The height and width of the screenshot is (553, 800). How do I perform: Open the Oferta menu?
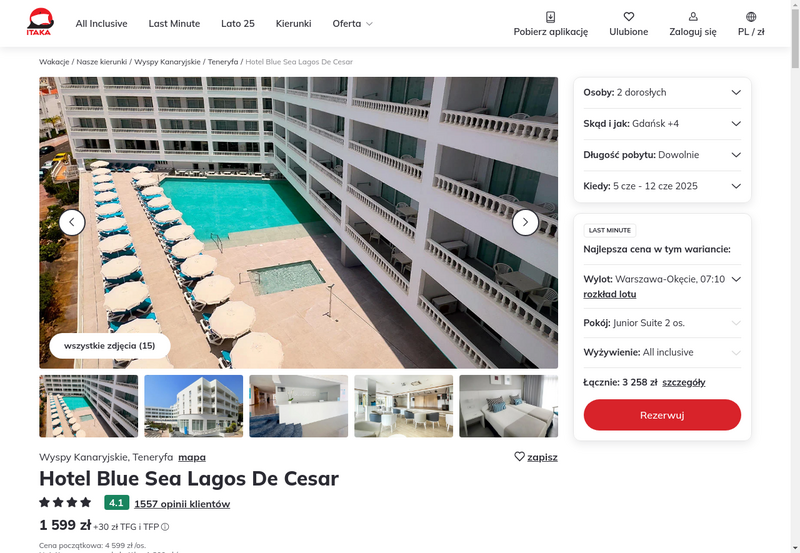352,23
